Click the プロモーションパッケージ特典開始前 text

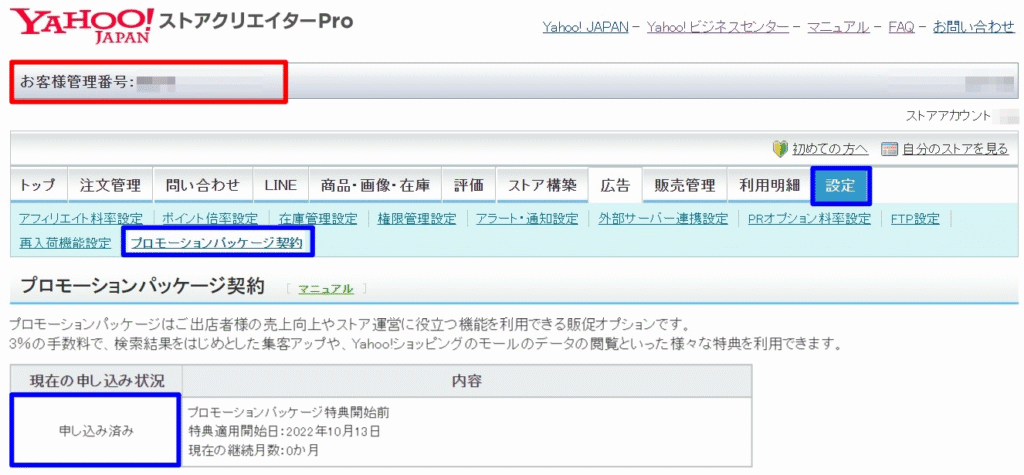pyautogui.click(x=289, y=412)
